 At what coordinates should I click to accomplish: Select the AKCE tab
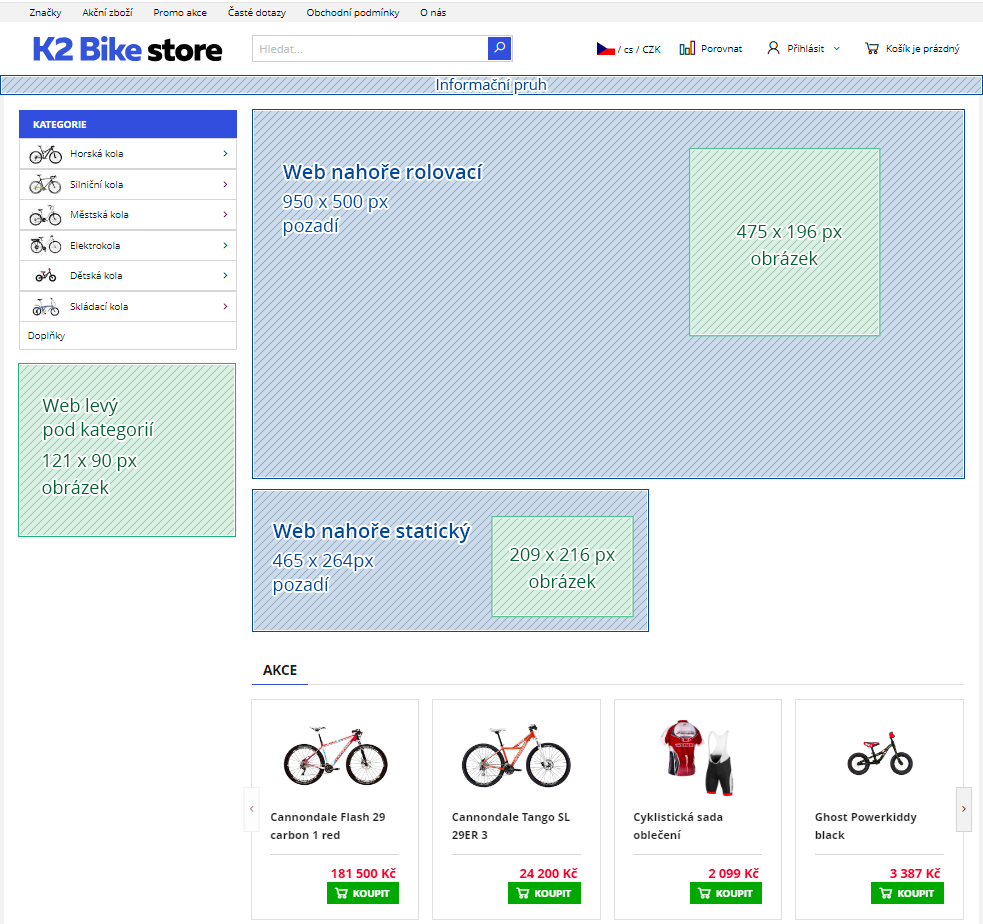click(280, 670)
